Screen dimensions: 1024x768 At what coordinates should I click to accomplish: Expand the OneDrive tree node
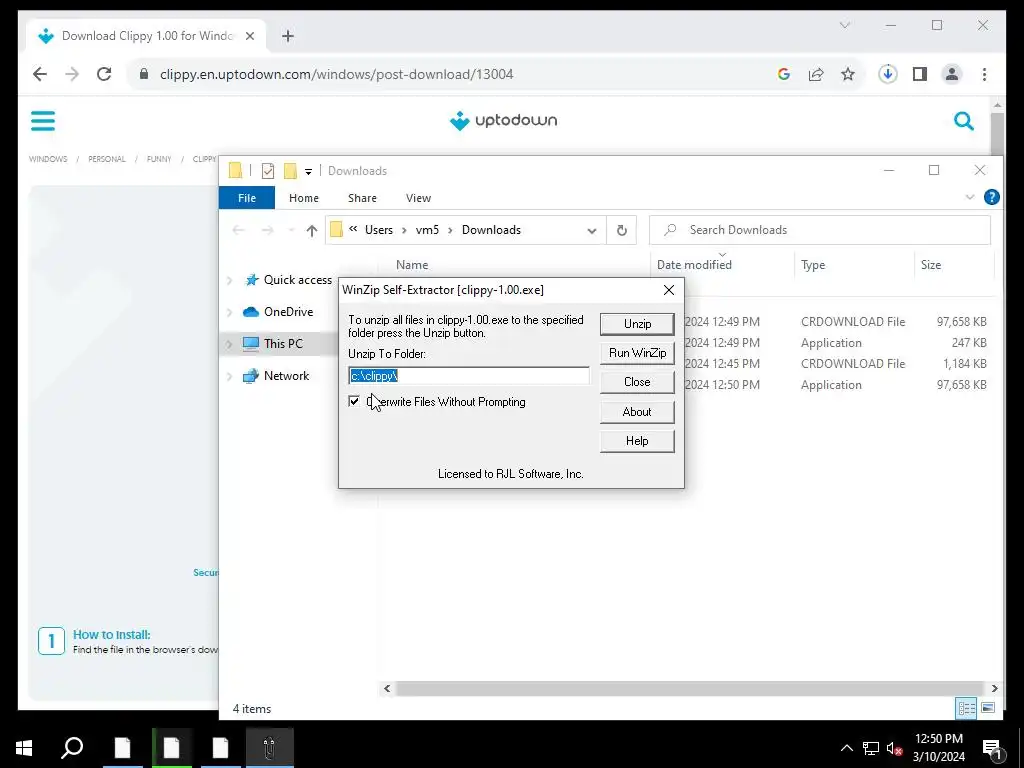point(229,312)
